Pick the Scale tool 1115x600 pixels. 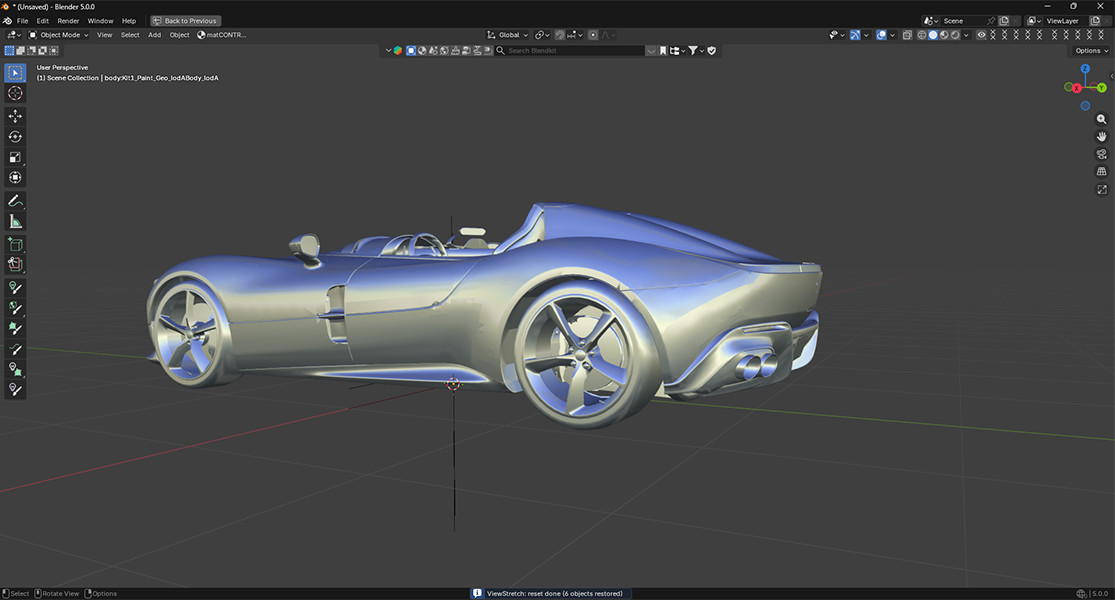(x=15, y=157)
